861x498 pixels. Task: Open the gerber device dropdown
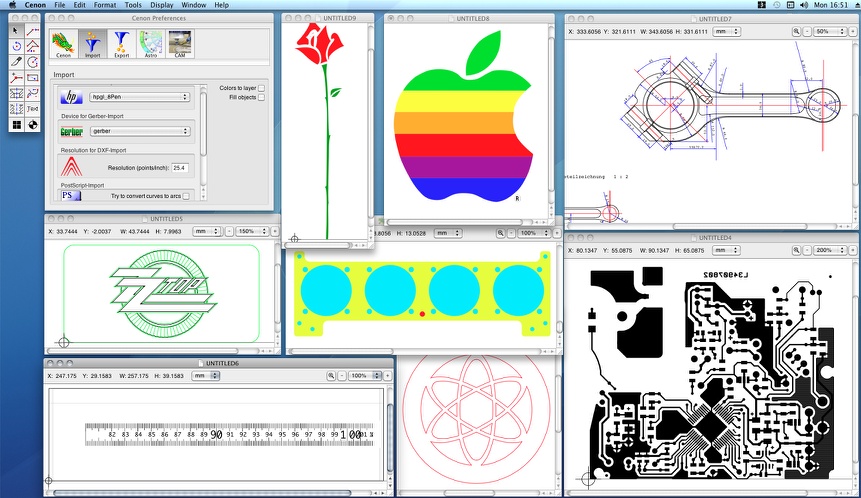coord(139,131)
